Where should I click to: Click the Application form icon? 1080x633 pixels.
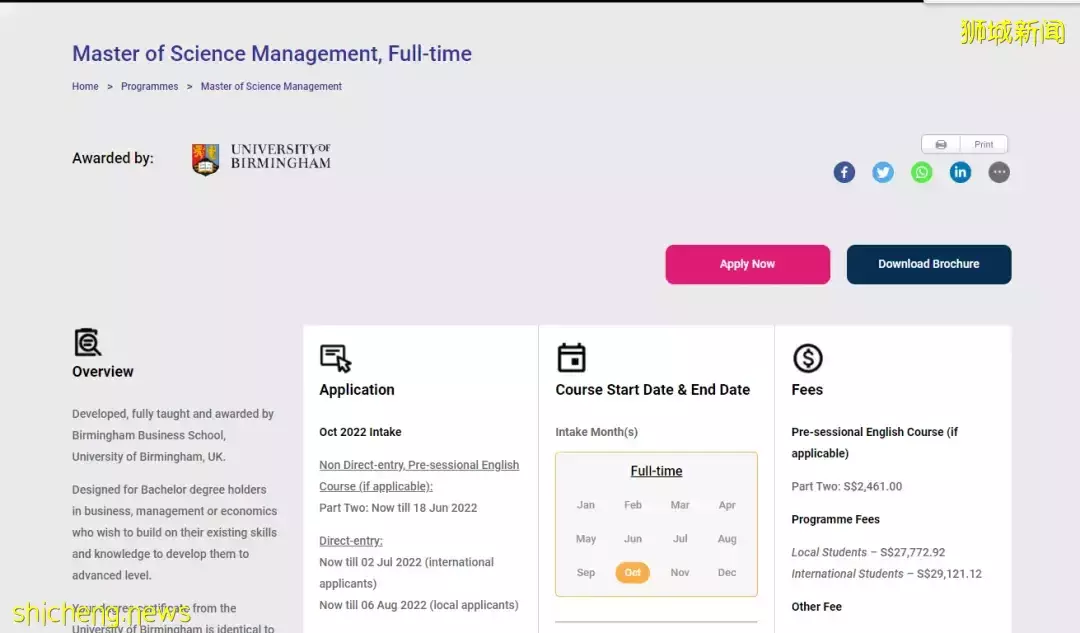(335, 358)
